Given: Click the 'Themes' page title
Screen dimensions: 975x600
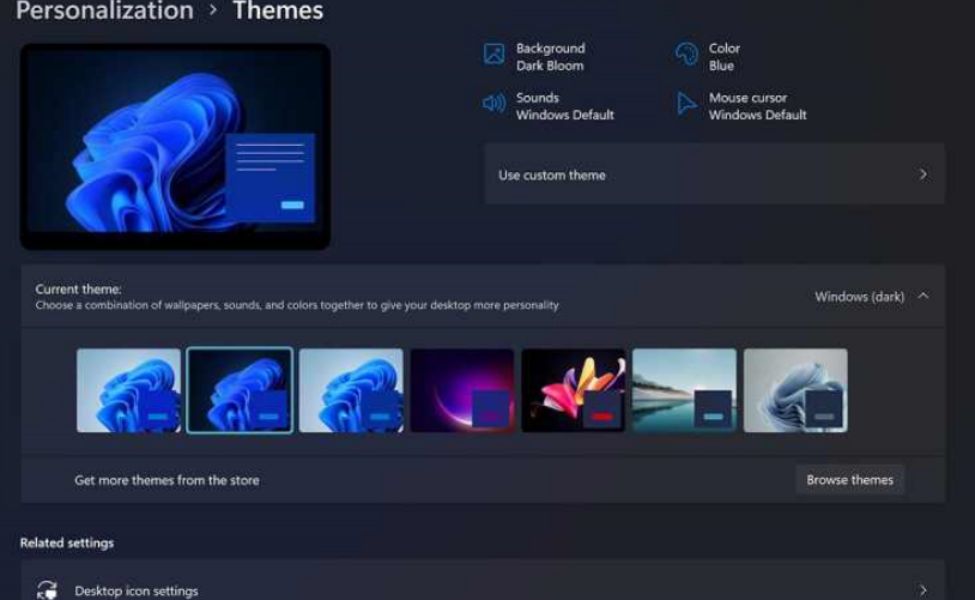Looking at the screenshot, I should (x=278, y=11).
